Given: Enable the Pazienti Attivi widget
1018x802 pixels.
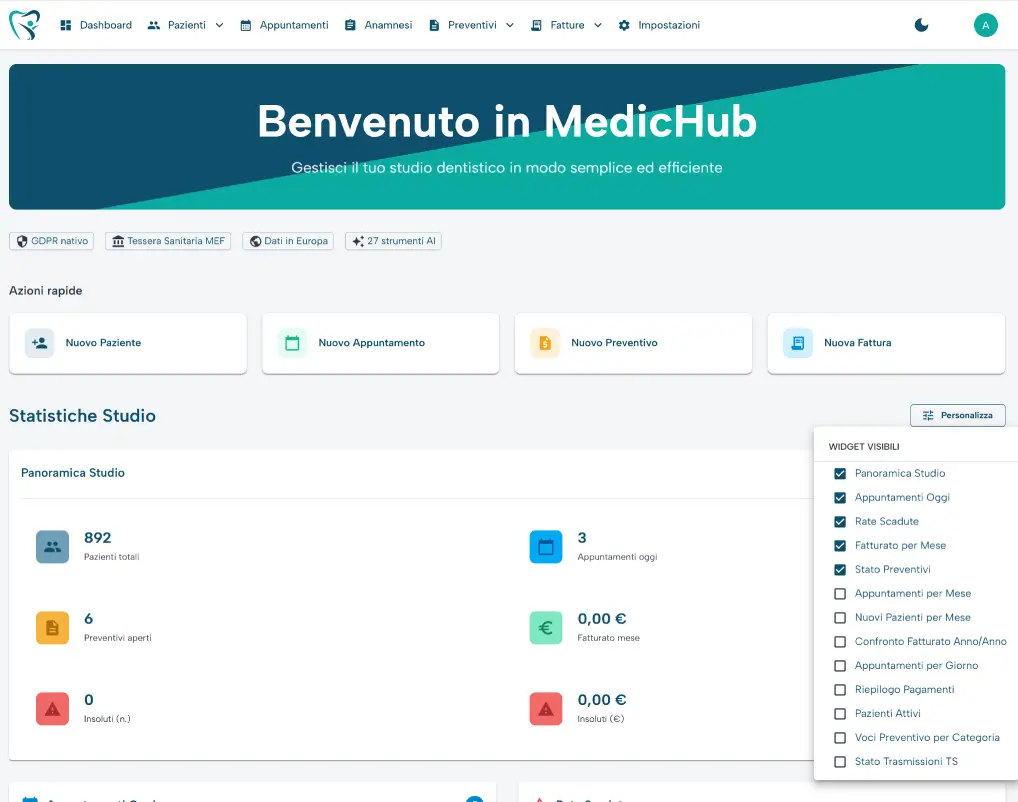Looking at the screenshot, I should (840, 714).
